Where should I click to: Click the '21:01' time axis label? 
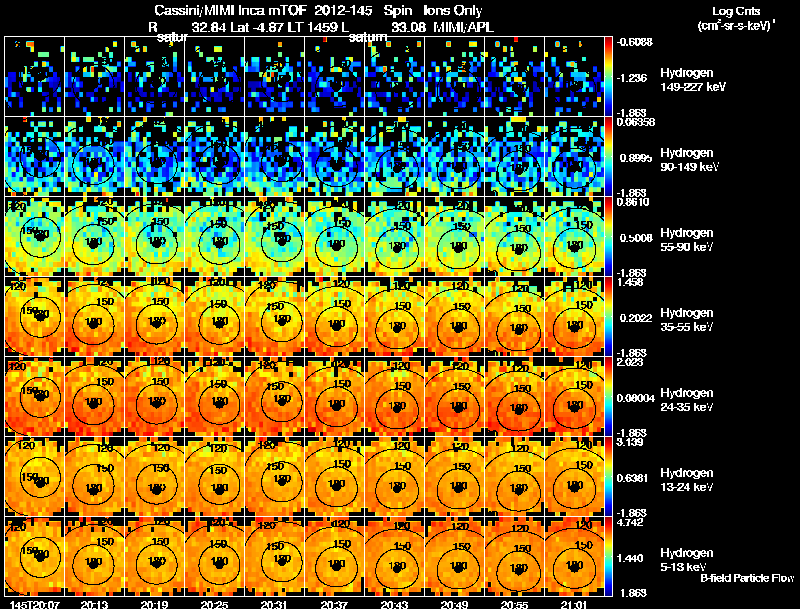click(x=574, y=604)
